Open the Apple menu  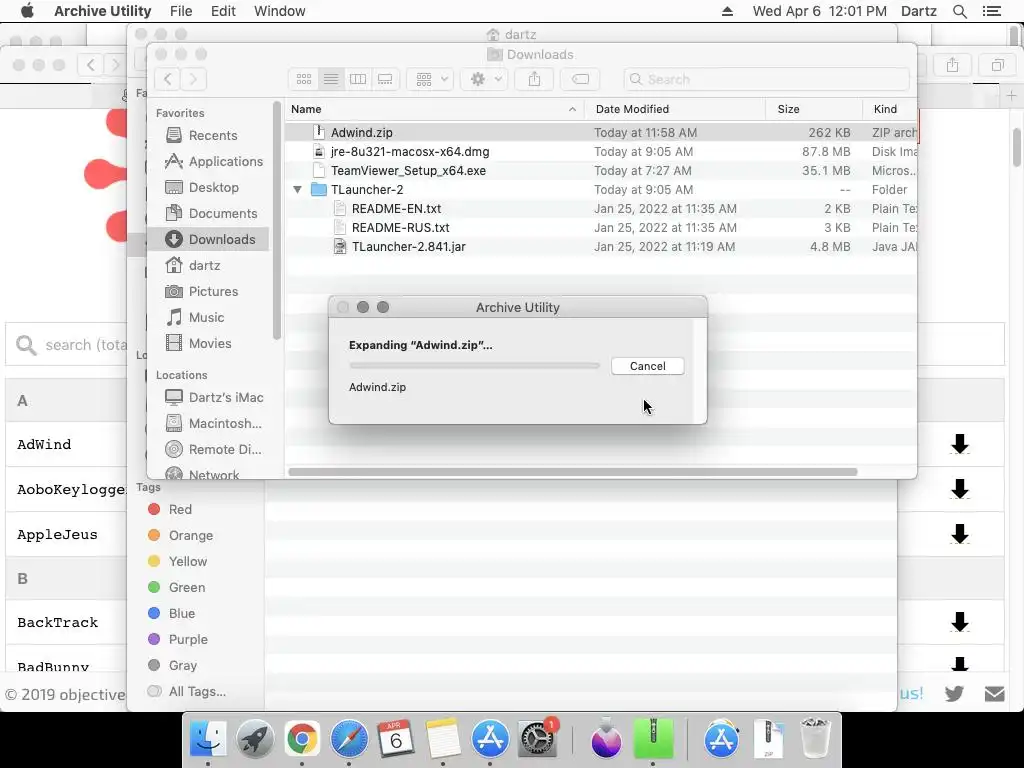pos(27,11)
